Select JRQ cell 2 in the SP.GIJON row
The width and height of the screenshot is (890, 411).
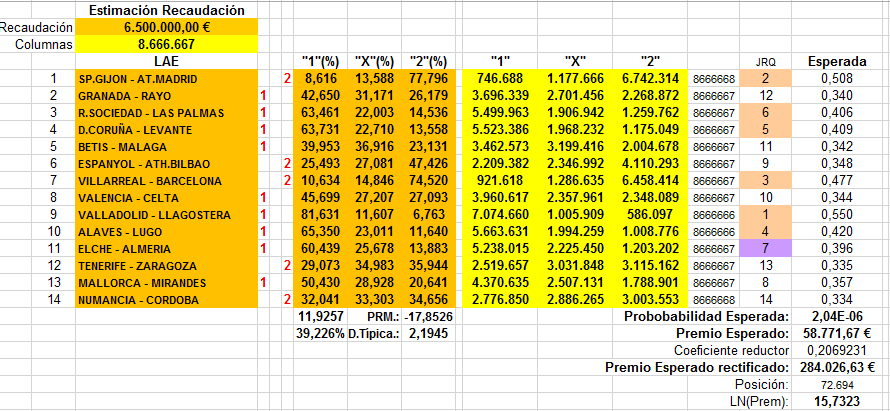(x=766, y=79)
